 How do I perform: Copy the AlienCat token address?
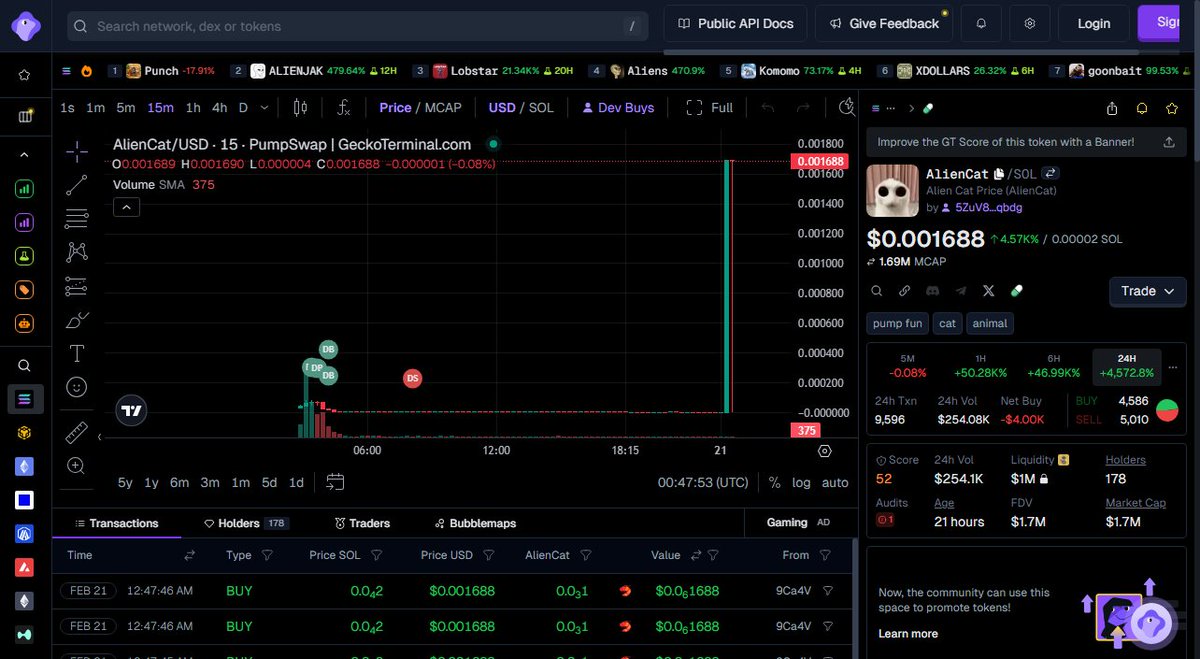(999, 174)
